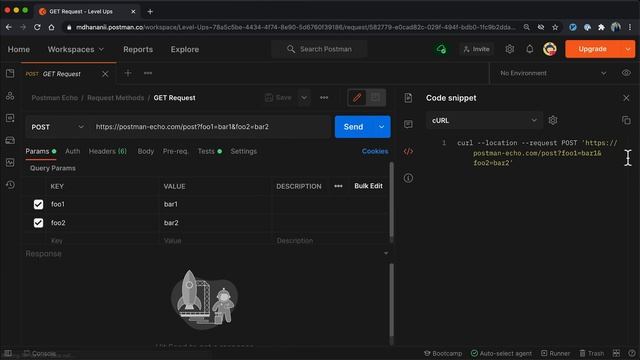Viewport: 640px width, 360px height.
Task: Click the sync status cloud icon
Action: pos(441,49)
